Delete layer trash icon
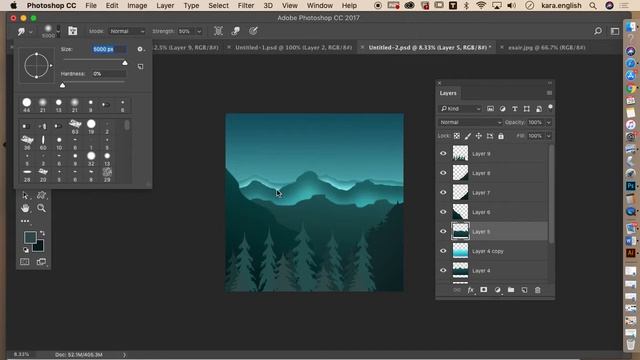 (x=538, y=290)
